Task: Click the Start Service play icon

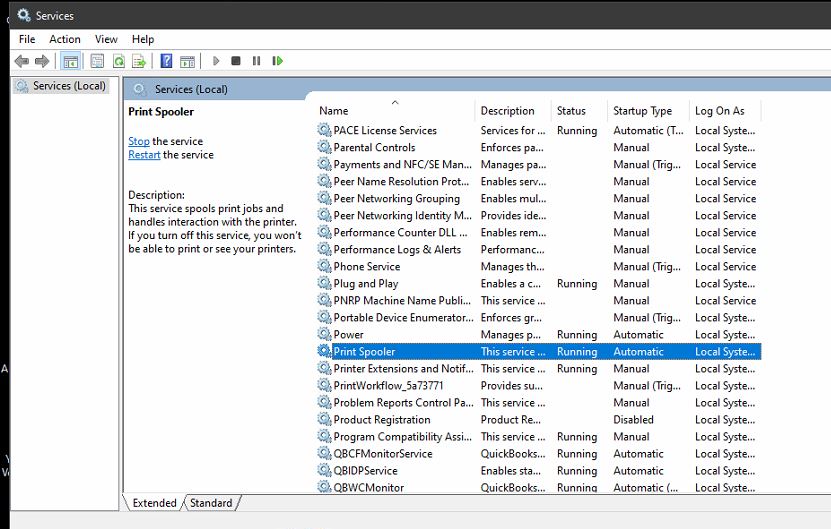Action: 216,61
